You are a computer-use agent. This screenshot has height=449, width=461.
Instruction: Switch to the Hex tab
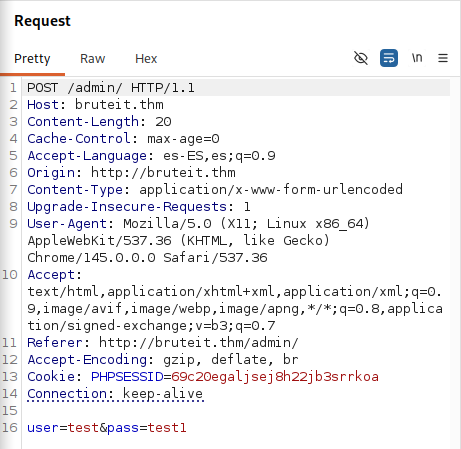tap(146, 59)
